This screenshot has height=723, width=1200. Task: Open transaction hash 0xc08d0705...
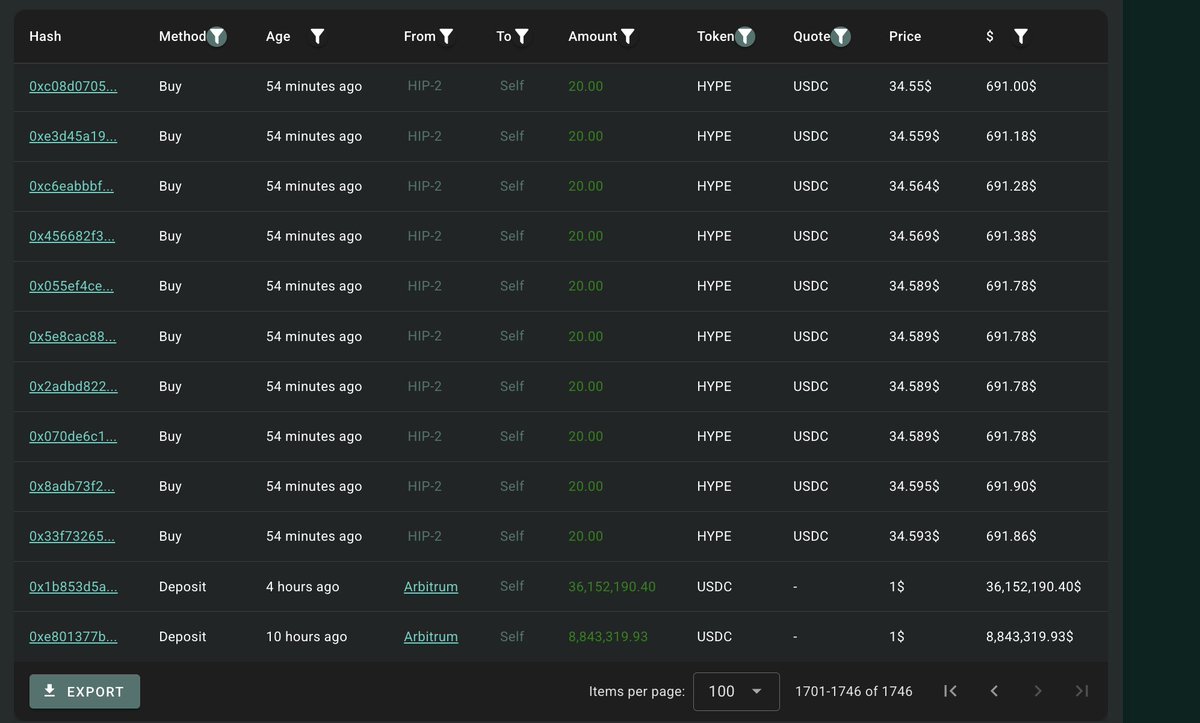(x=73, y=86)
